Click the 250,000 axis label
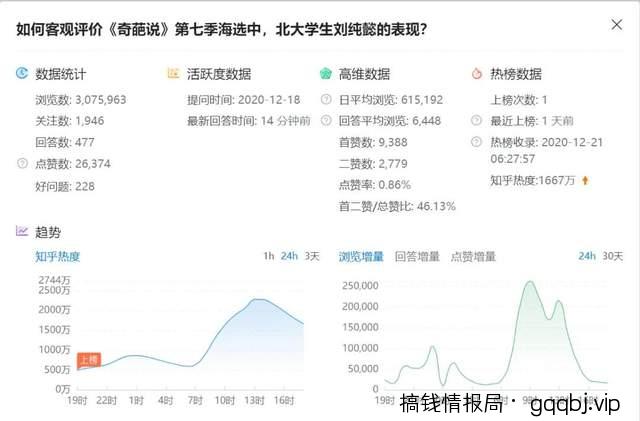640x421 pixels. (x=360, y=285)
